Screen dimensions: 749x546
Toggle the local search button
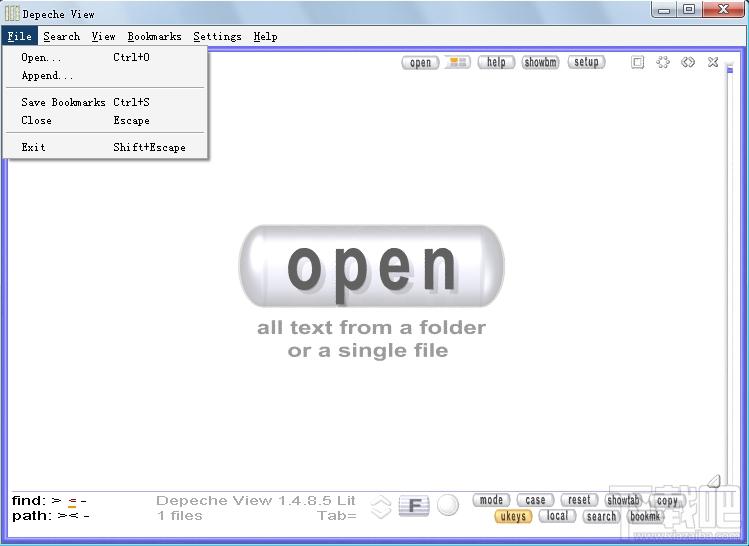click(557, 516)
